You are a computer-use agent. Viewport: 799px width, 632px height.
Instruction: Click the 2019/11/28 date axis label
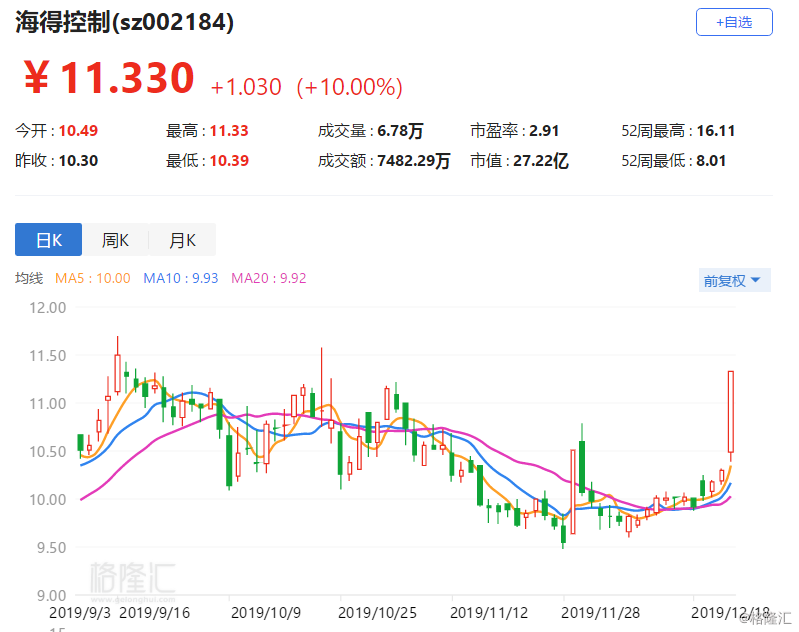click(601, 613)
